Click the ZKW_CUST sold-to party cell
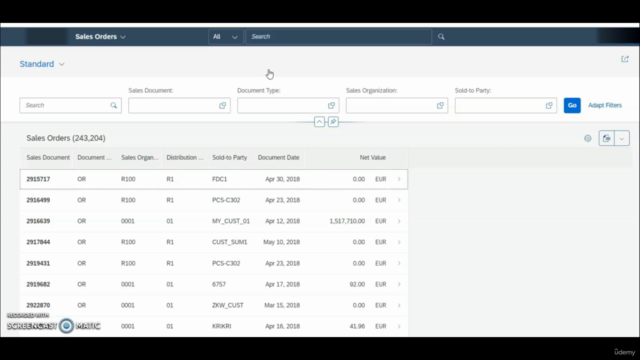 tap(227, 305)
